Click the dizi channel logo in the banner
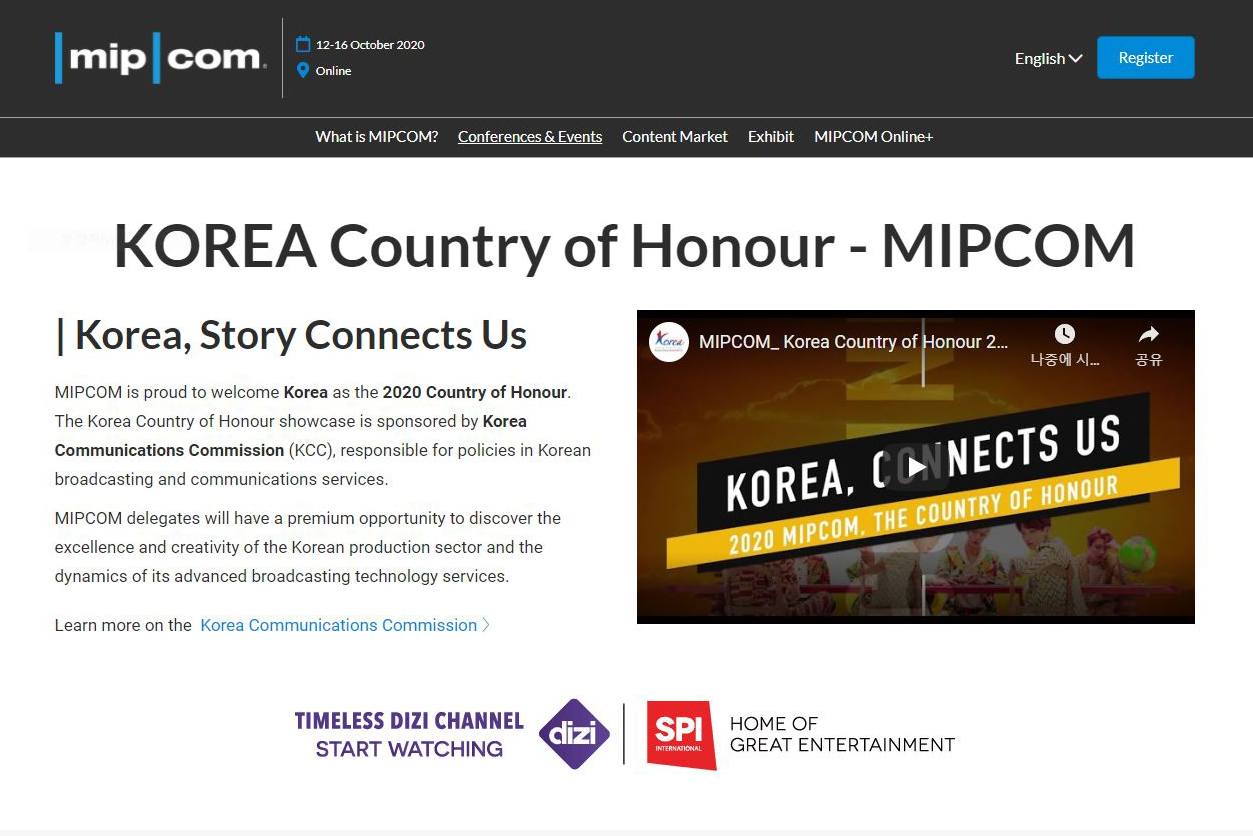The height and width of the screenshot is (836, 1253). (x=575, y=734)
